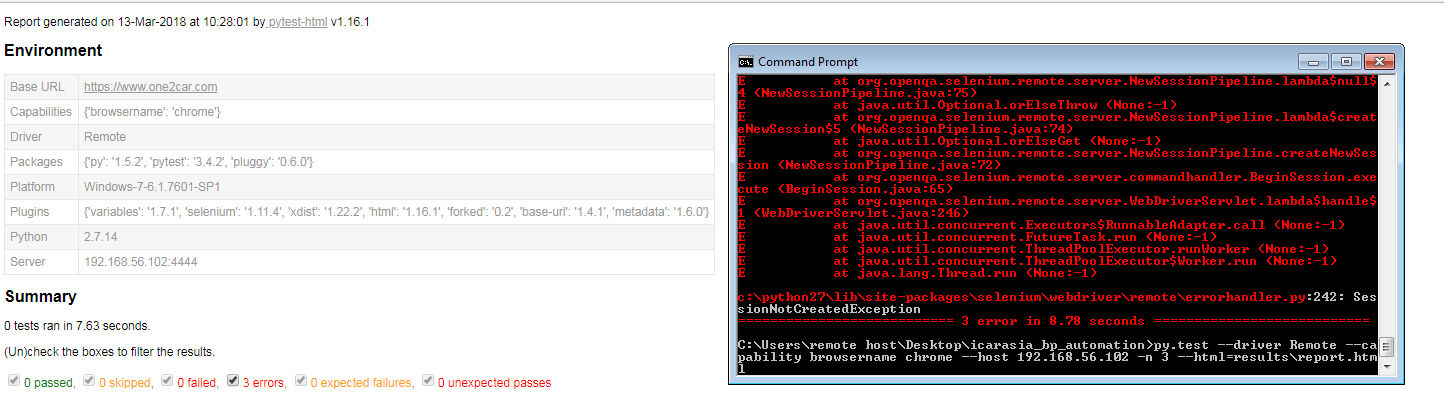Maximize the Command Prompt window
1444x393 pixels.
tap(1345, 61)
